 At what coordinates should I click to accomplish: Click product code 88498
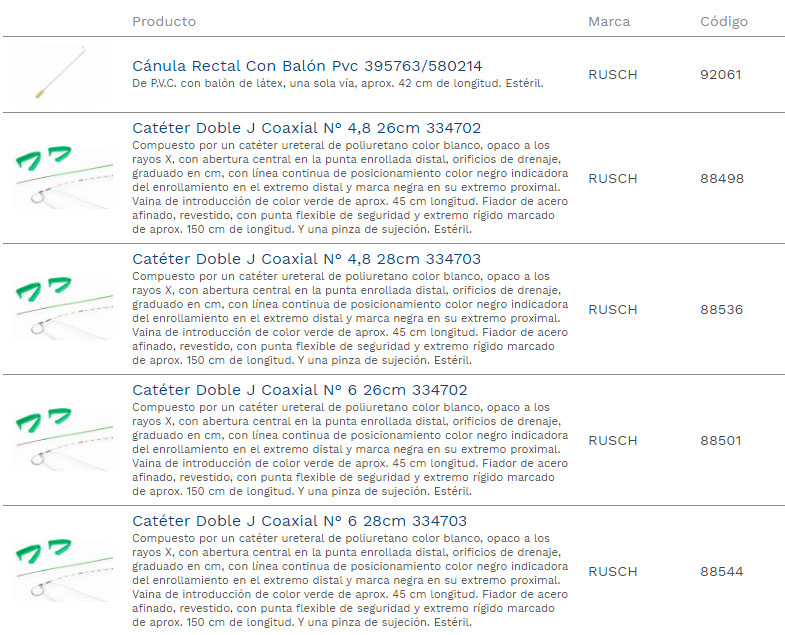point(721,179)
